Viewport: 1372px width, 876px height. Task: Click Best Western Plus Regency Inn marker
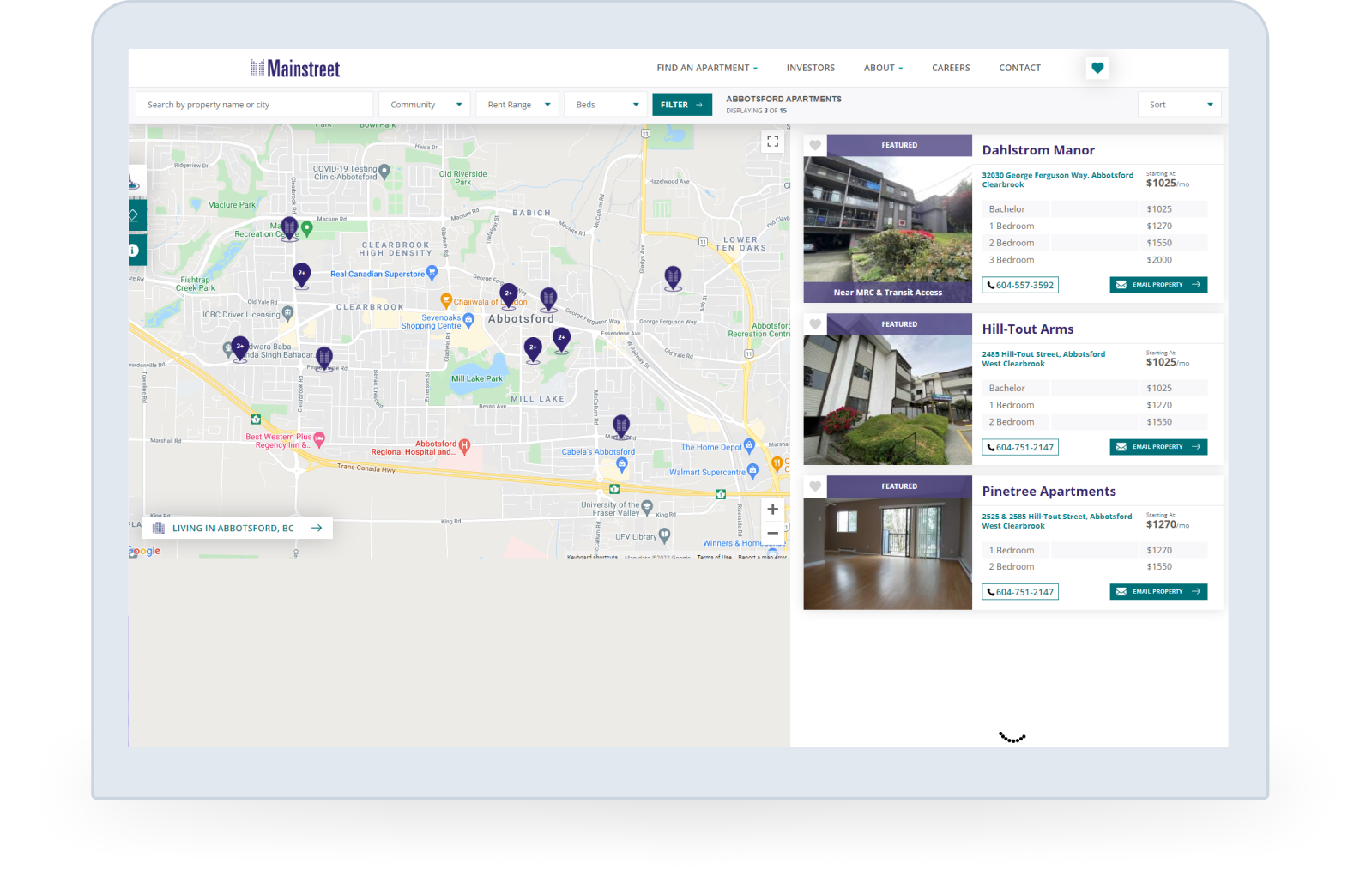click(x=319, y=439)
